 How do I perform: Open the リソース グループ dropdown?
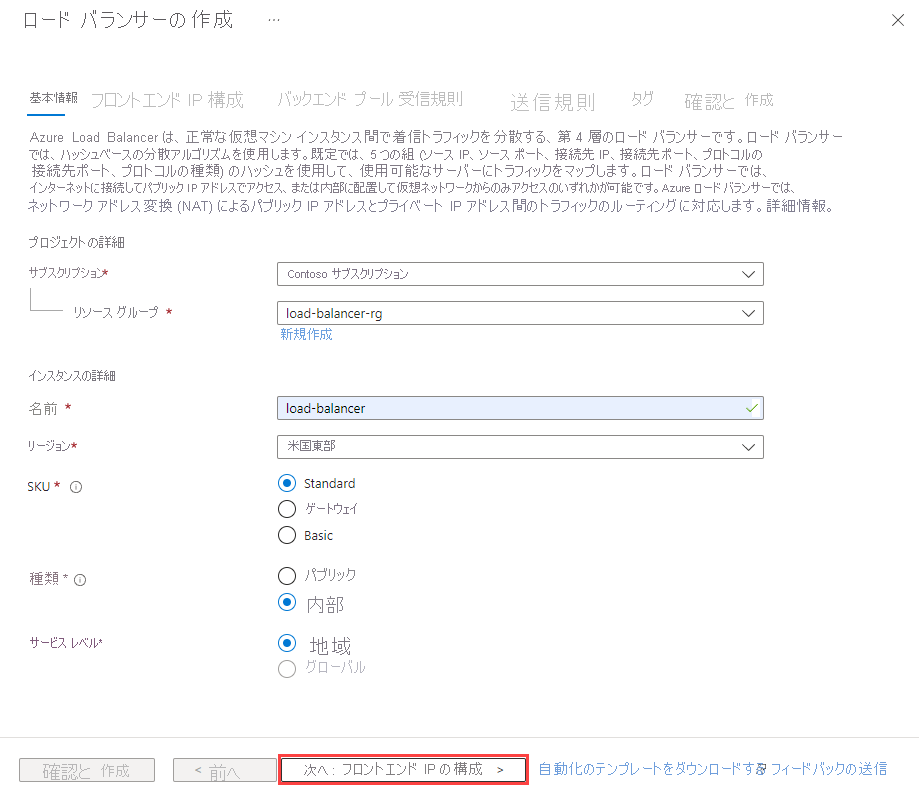coord(520,313)
